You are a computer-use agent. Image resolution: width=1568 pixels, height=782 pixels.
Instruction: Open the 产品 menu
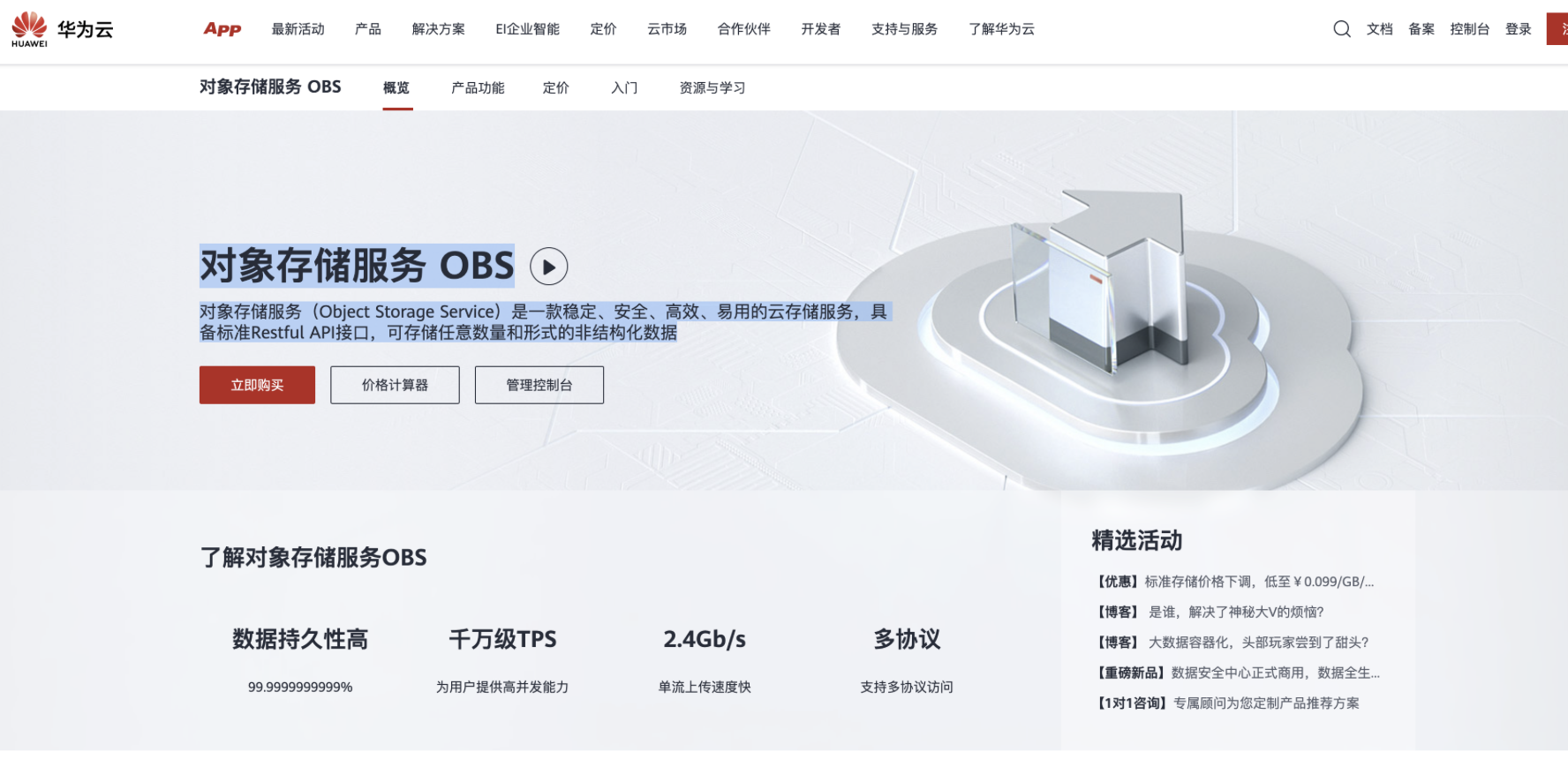pyautogui.click(x=368, y=29)
